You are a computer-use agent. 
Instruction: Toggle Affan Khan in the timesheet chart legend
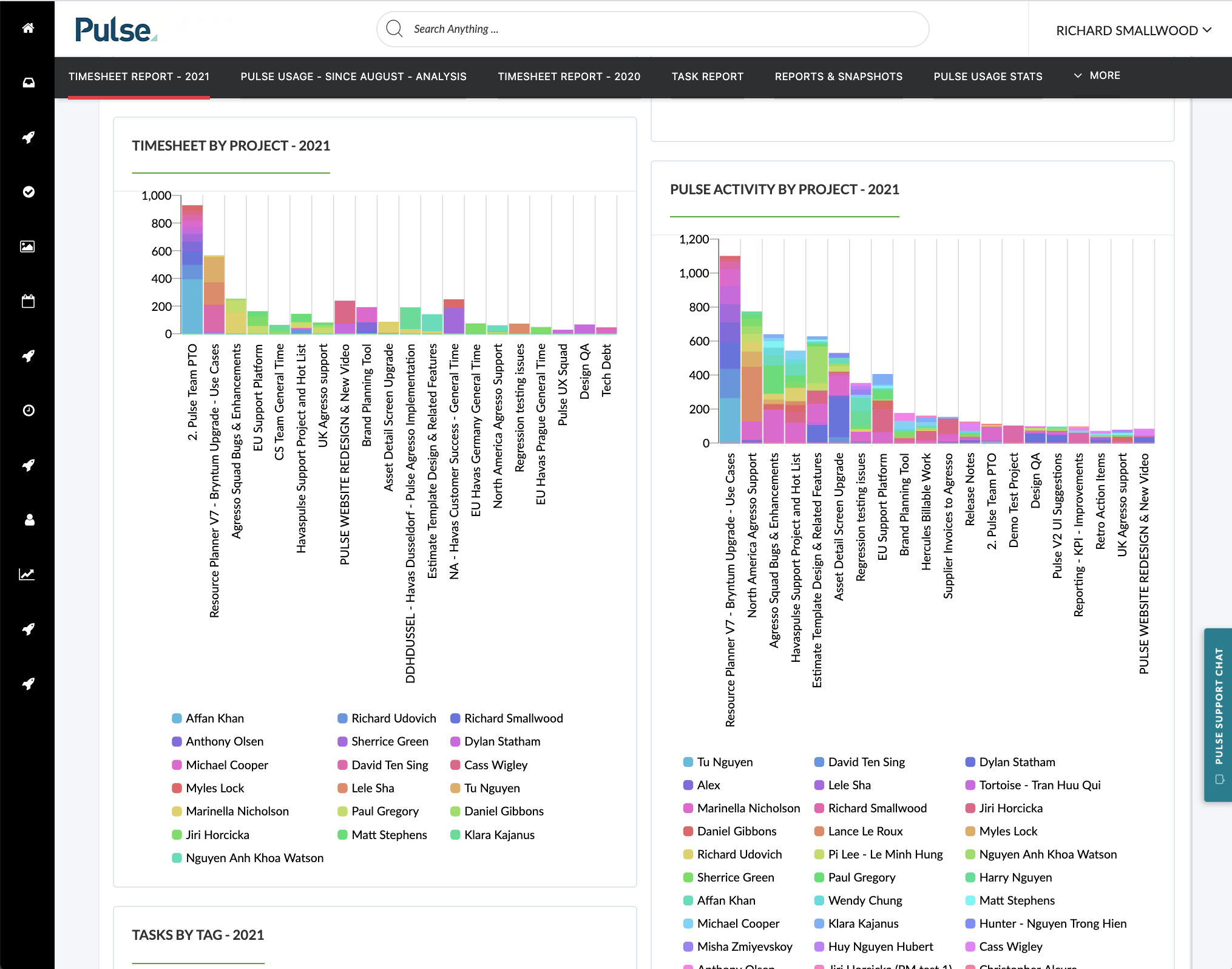[x=208, y=718]
